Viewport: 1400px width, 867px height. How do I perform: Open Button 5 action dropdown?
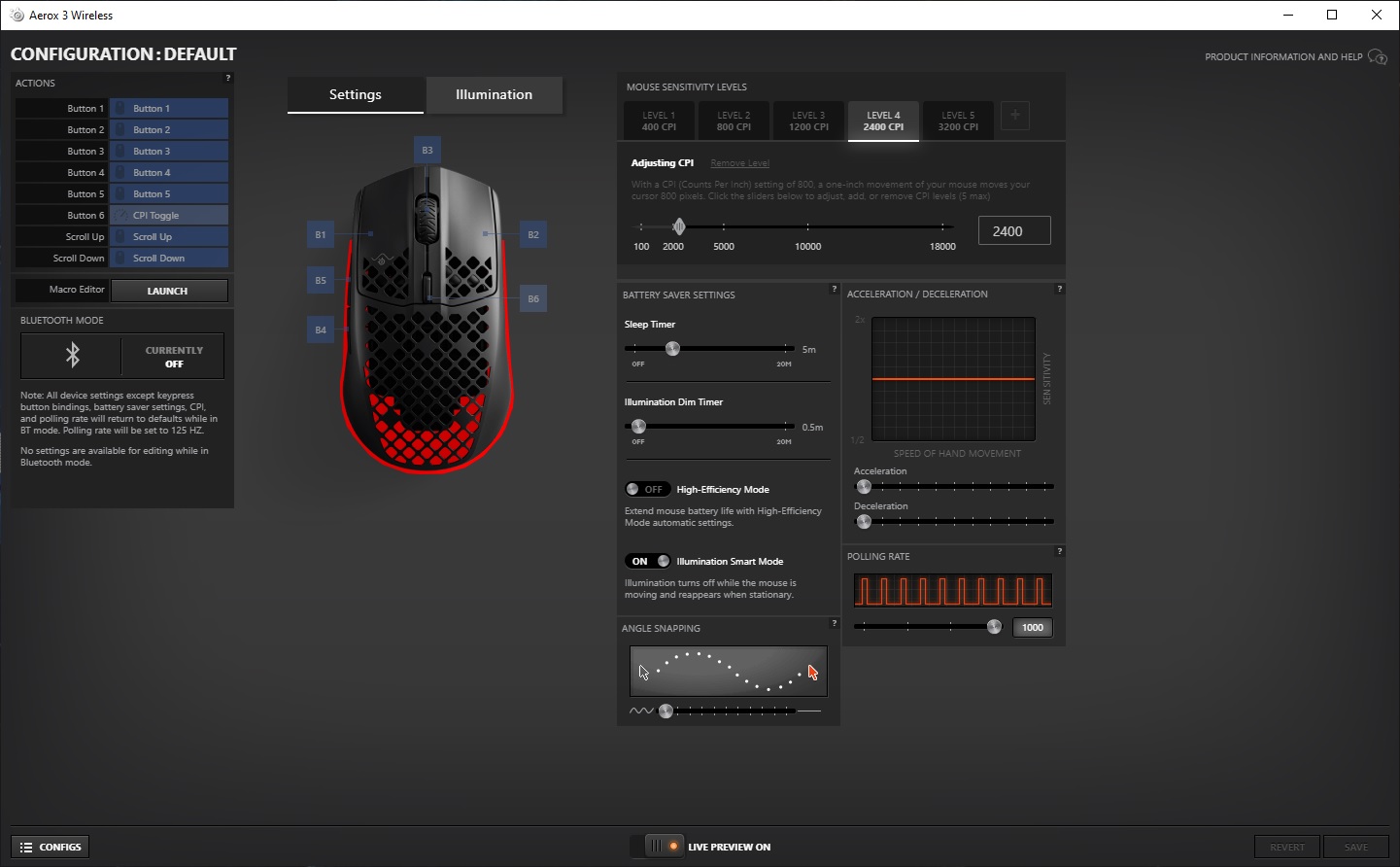pos(169,193)
